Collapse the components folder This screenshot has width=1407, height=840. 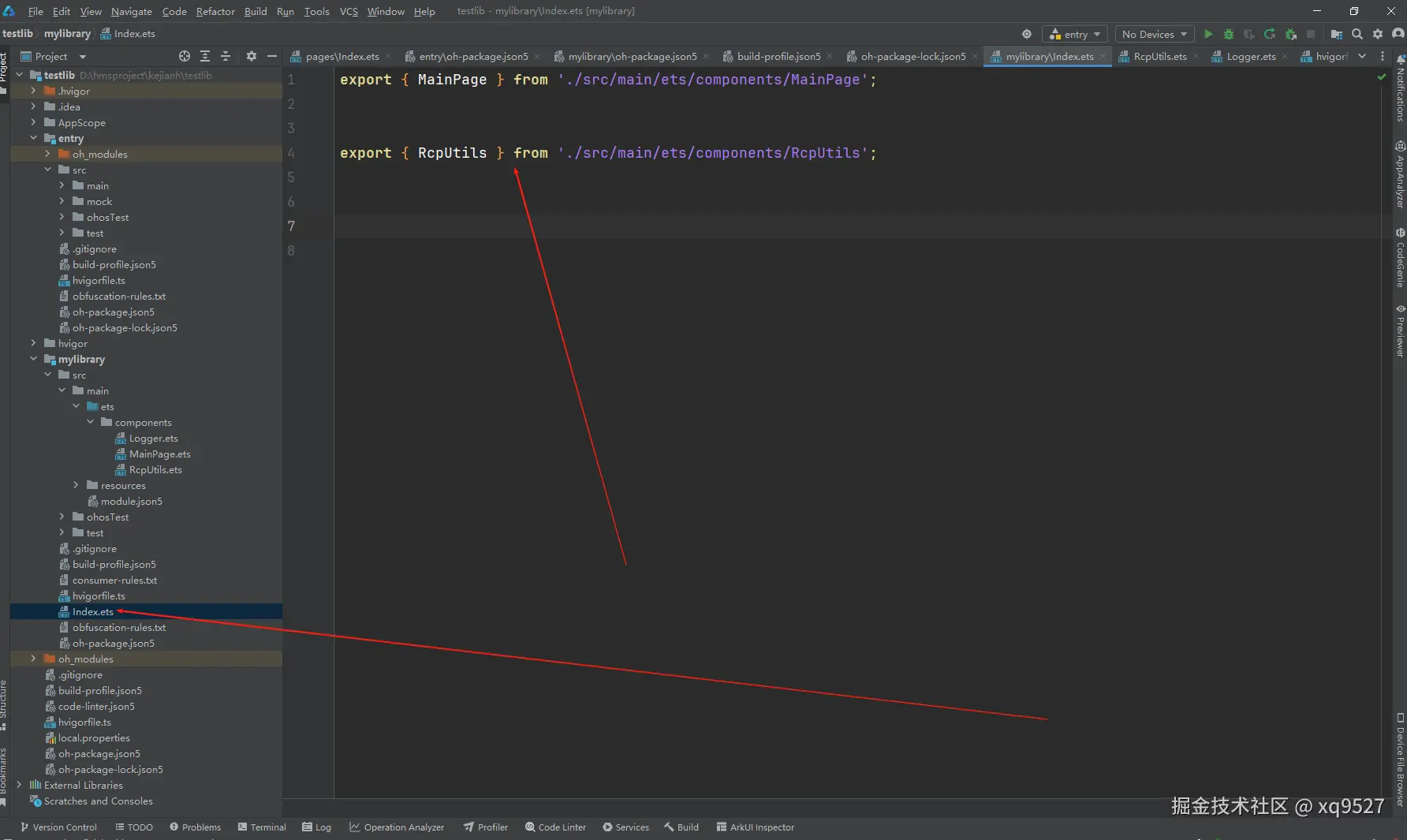tap(90, 422)
